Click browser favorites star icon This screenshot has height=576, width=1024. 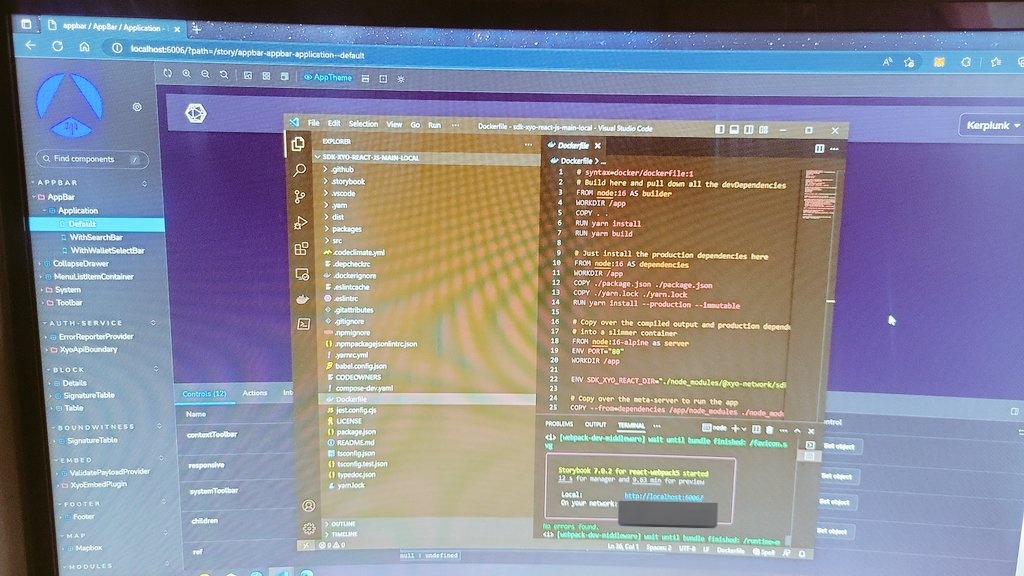pyautogui.click(x=909, y=63)
